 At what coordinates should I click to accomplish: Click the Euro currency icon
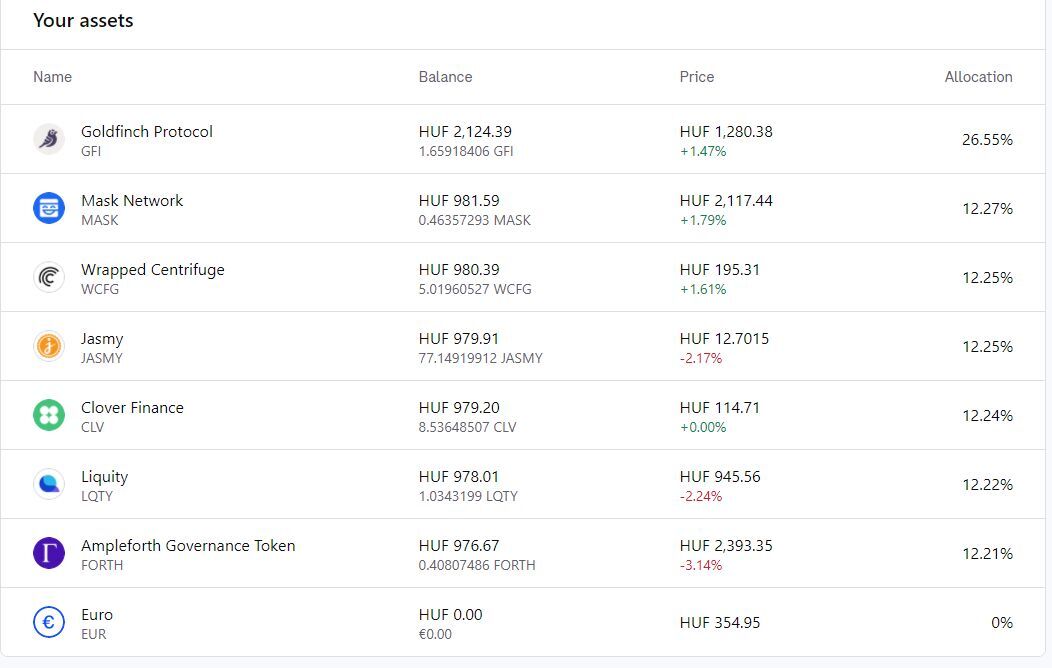point(49,622)
